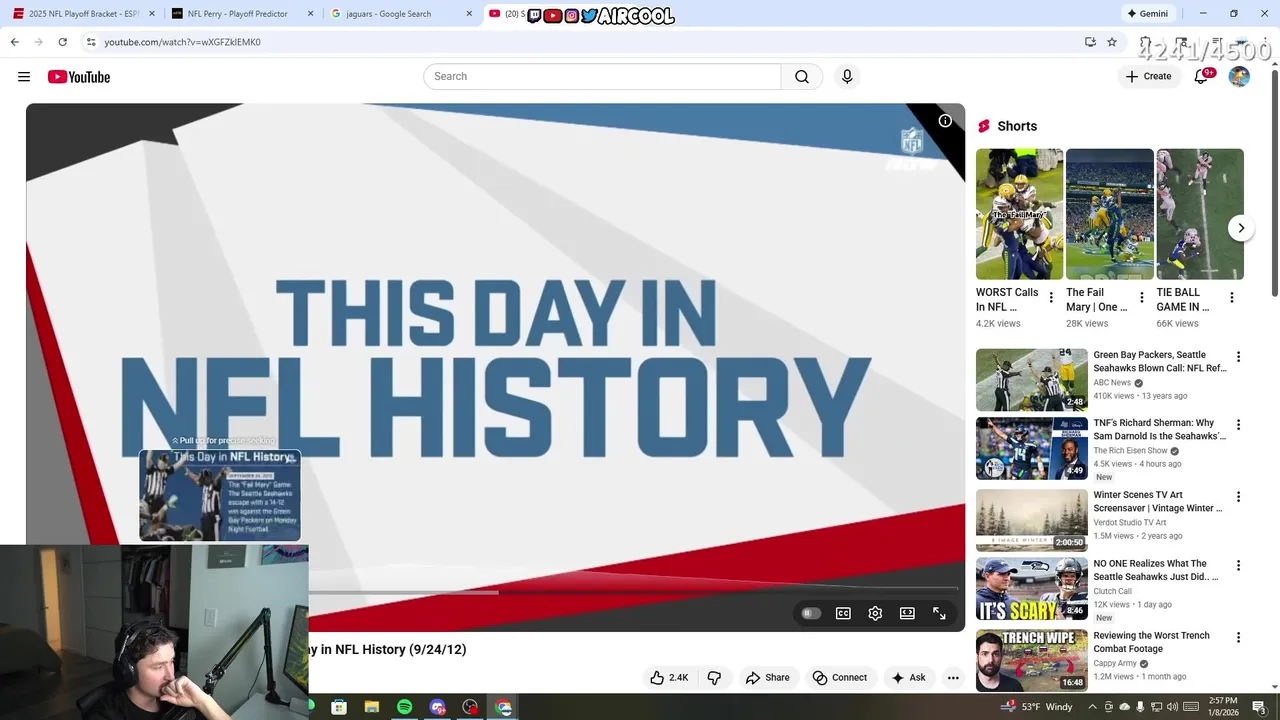Close the 2025 NFL Playoff Bracket tab

click(152, 14)
